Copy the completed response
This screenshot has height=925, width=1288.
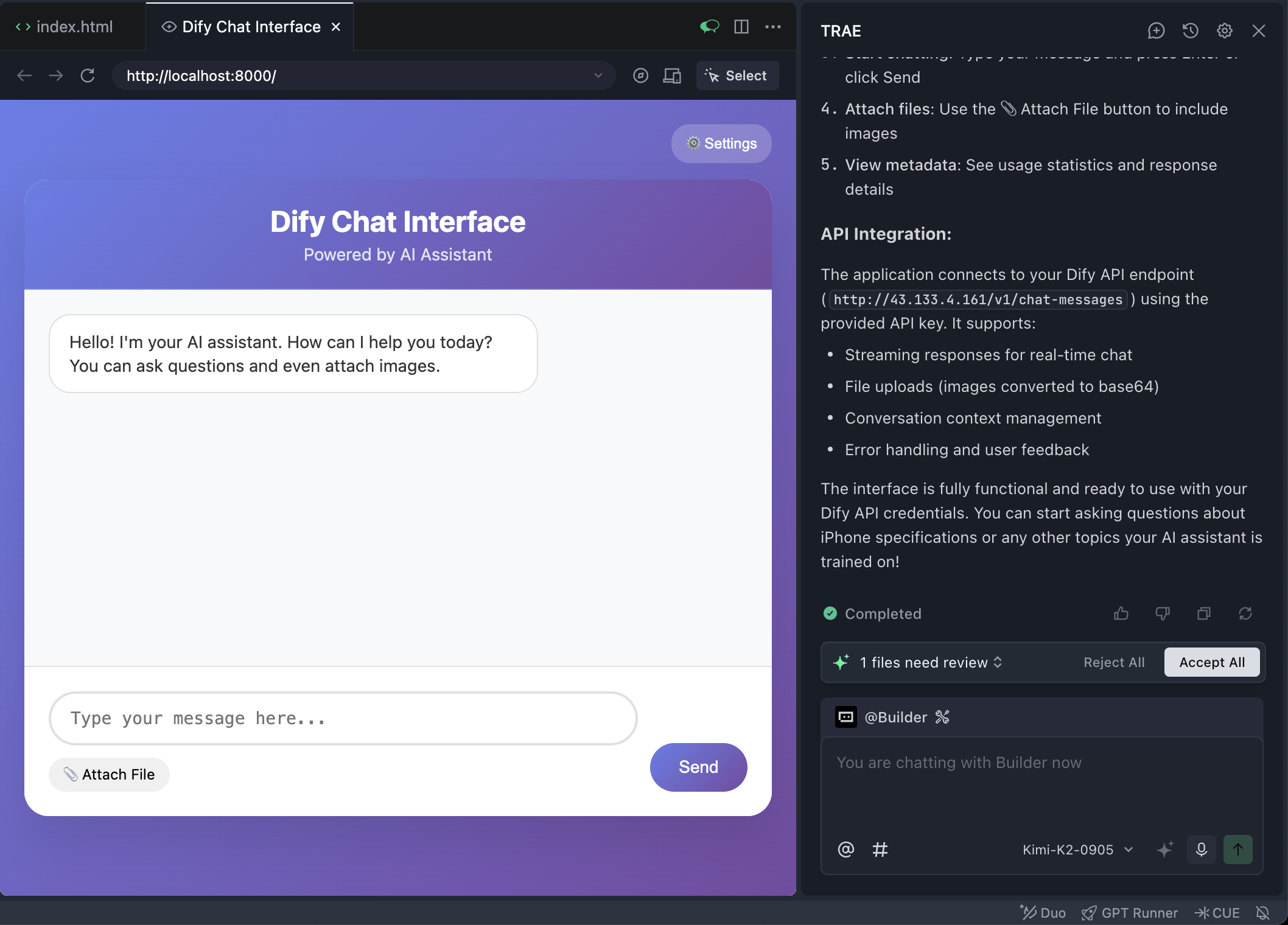coord(1203,613)
